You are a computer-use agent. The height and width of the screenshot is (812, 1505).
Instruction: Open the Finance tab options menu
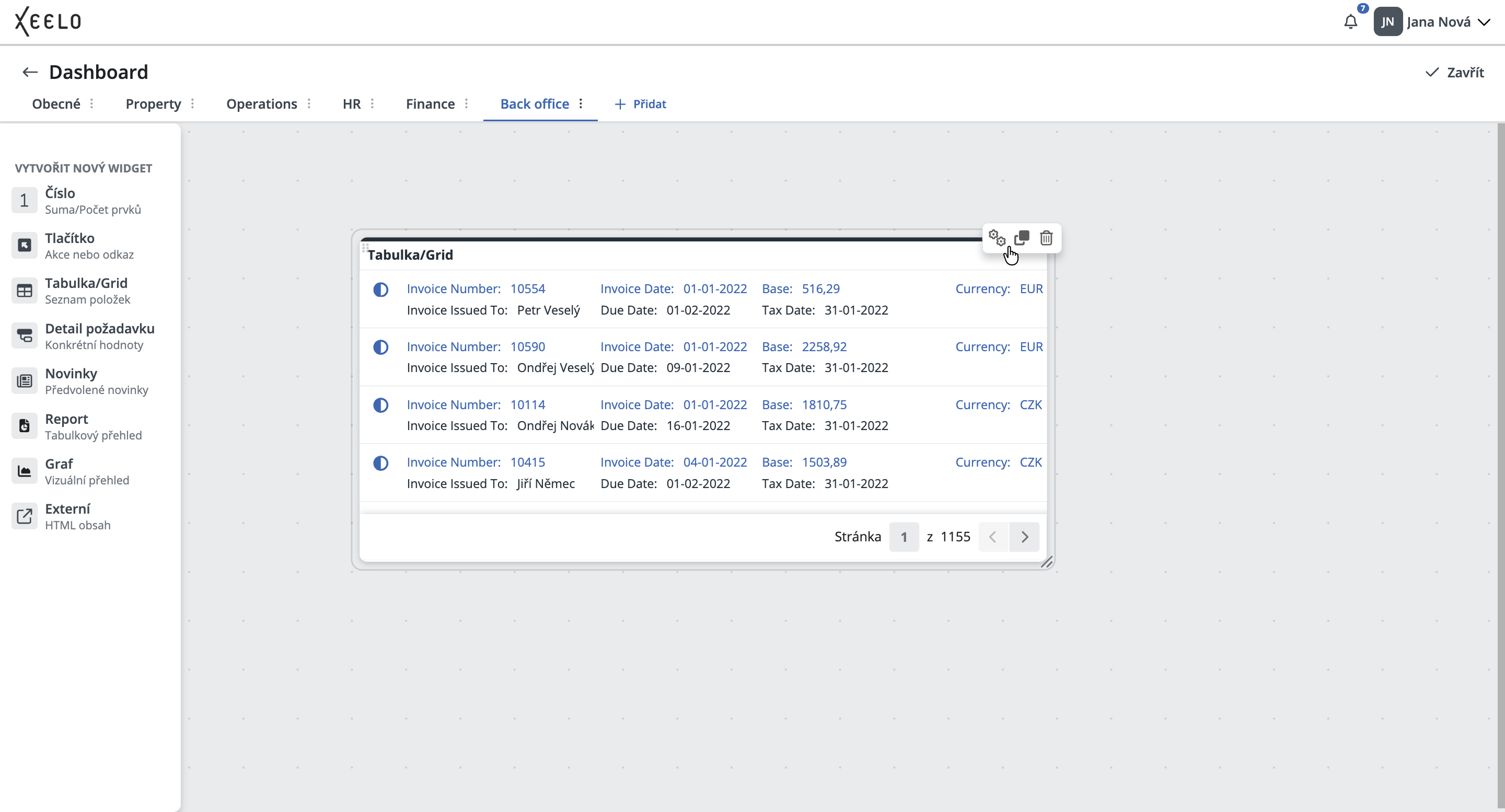(x=466, y=103)
